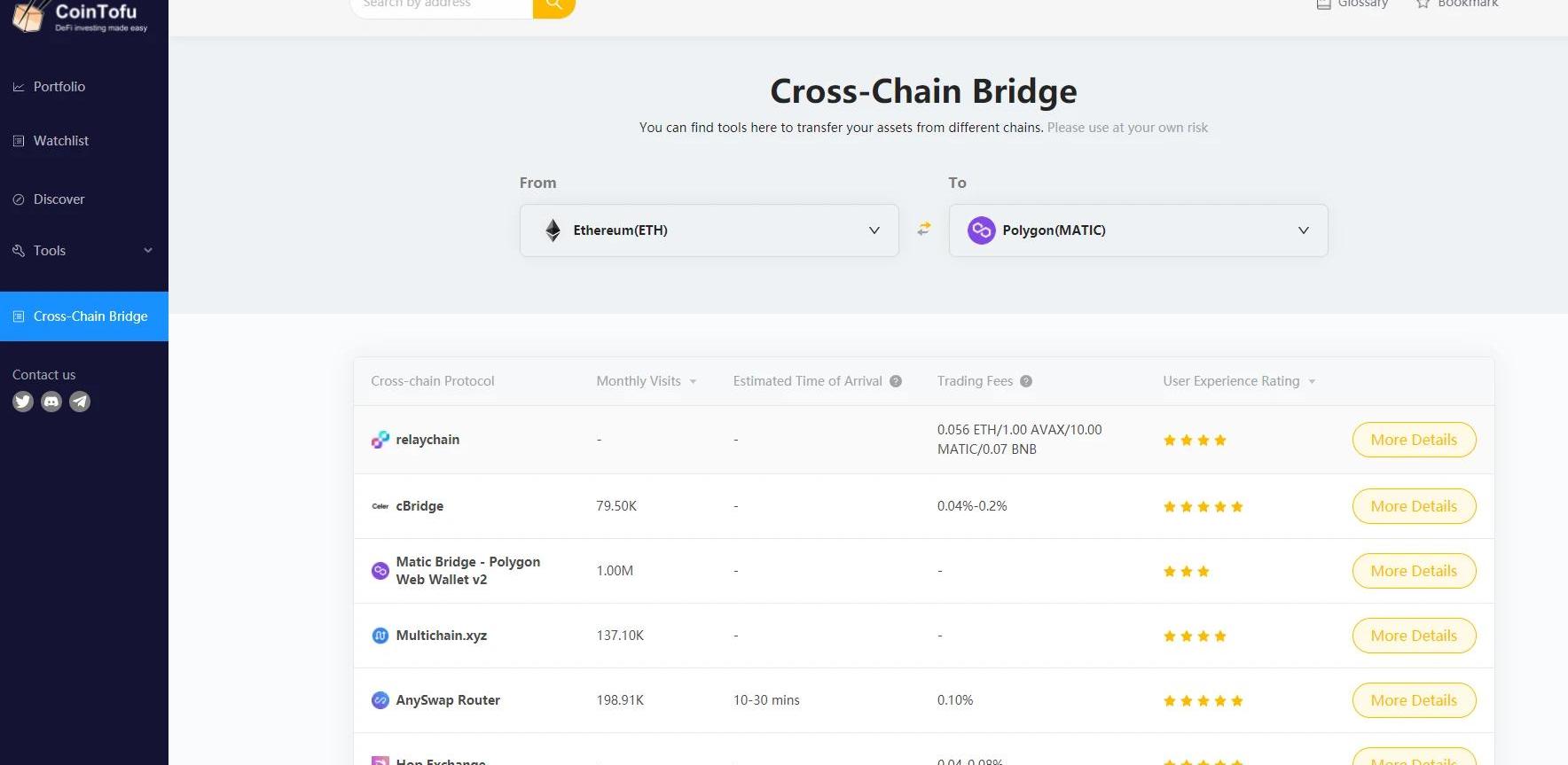The image size is (1568, 765).
Task: Open the Glossary link
Action: [1352, 4]
